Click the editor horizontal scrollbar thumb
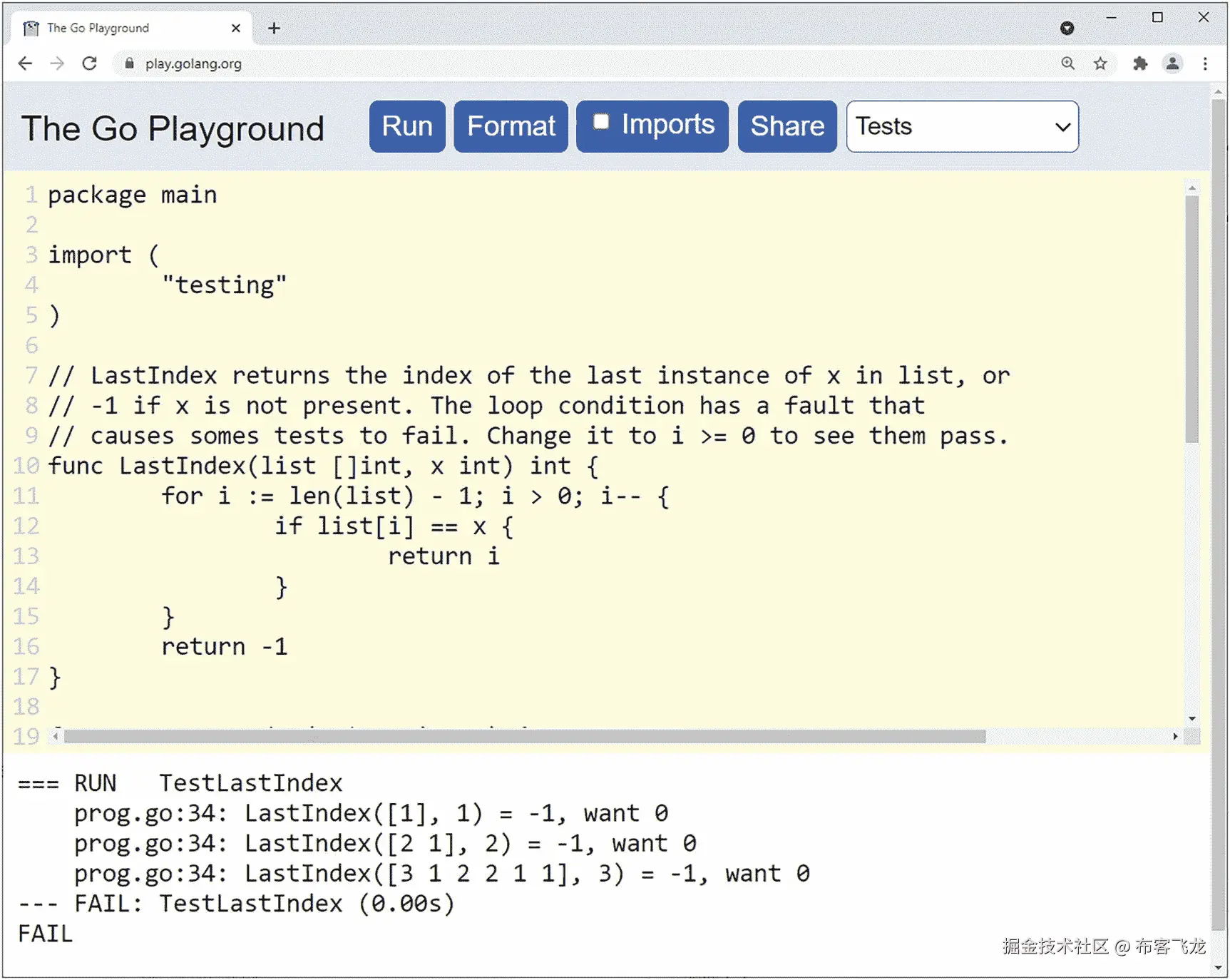 (525, 736)
